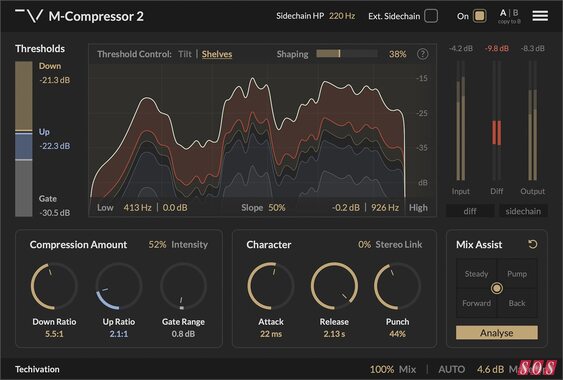Viewport: 563px width, 380px height.
Task: Click copy to B label
Action: [x=509, y=22]
